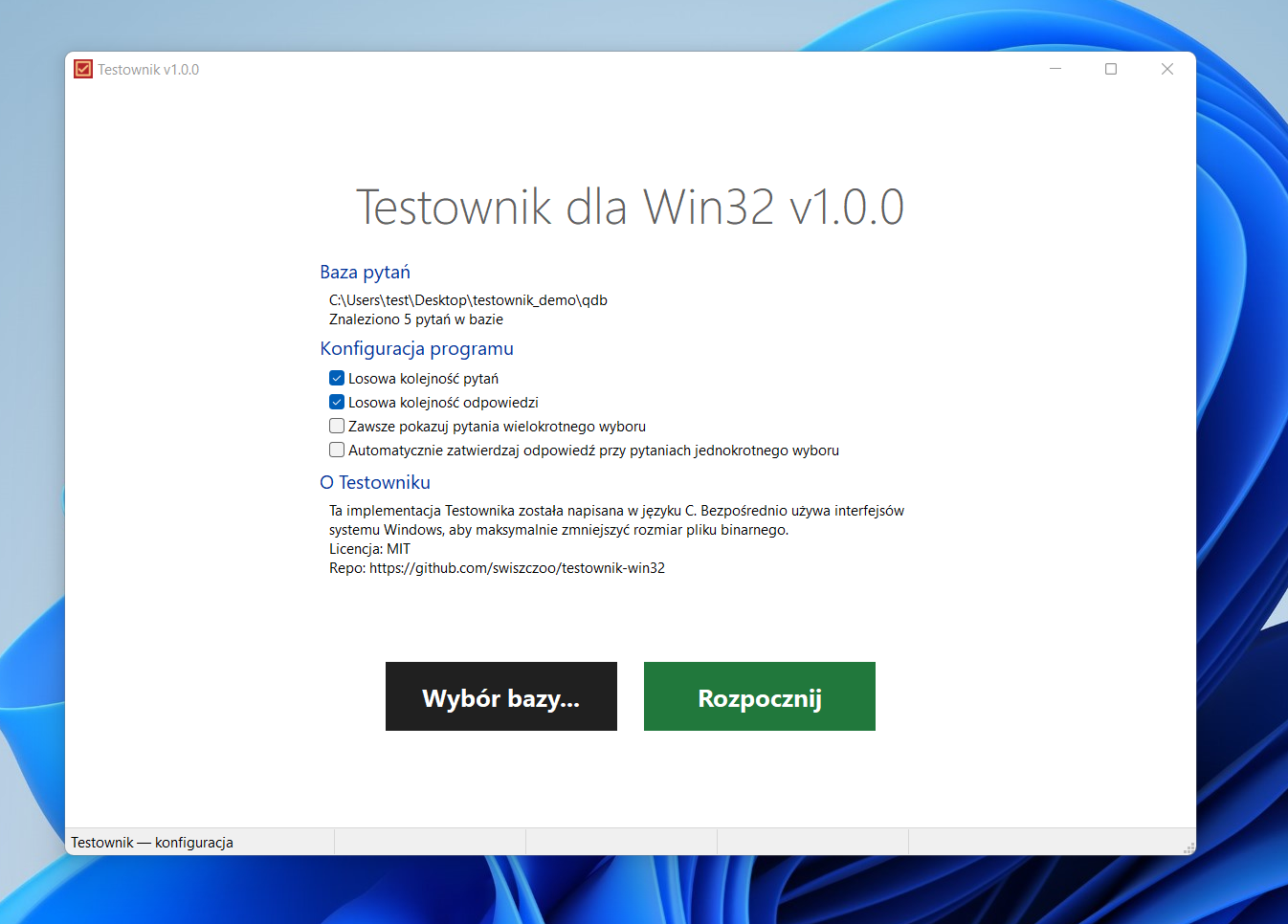Screen dimensions: 1288x924
Task: Click the 'Licencja: MIT' line
Action: tap(369, 549)
